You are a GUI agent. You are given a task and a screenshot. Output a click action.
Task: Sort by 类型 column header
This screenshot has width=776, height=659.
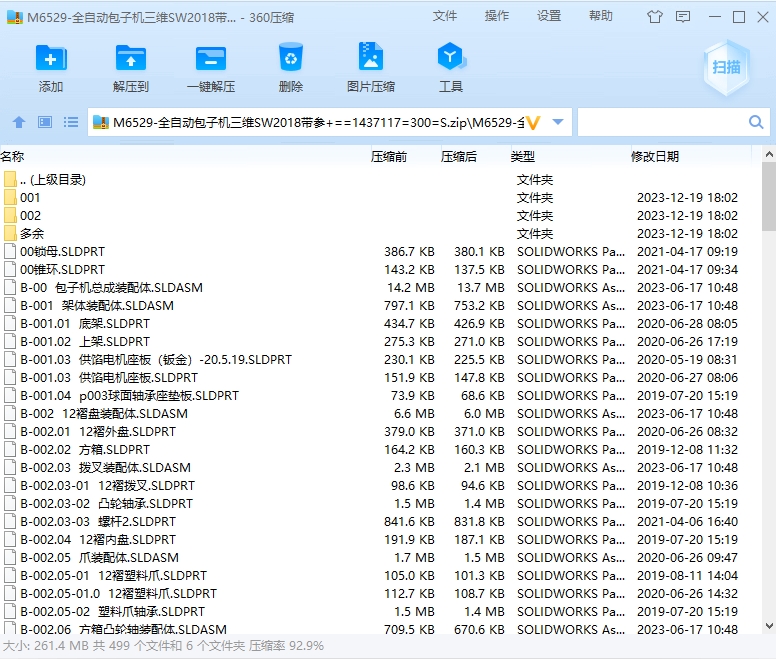pyautogui.click(x=523, y=157)
